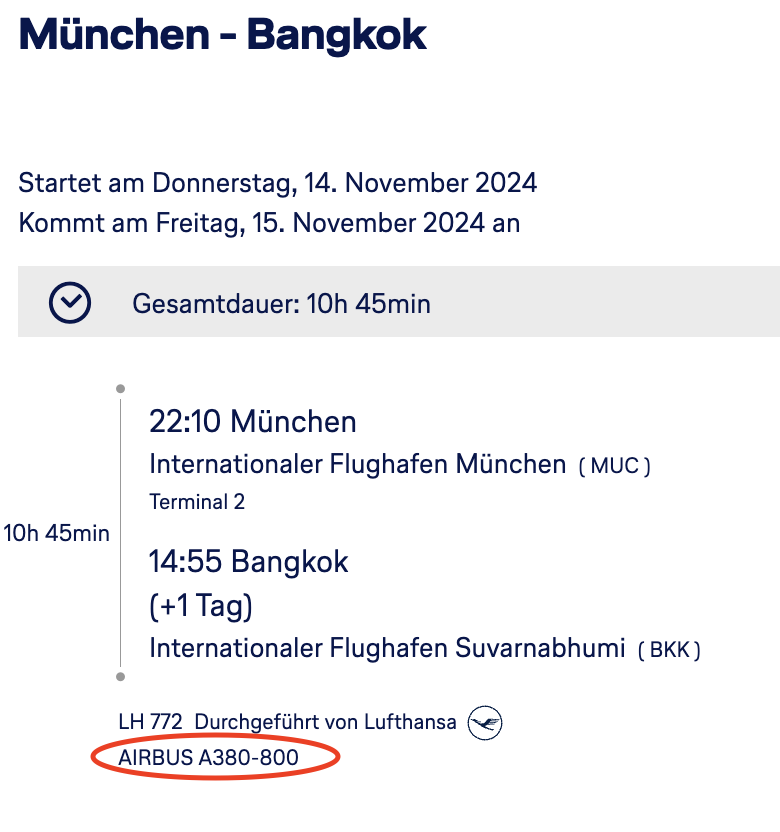Click the München - Bangkok heading
The height and width of the screenshot is (832, 780).
[x=222, y=35]
